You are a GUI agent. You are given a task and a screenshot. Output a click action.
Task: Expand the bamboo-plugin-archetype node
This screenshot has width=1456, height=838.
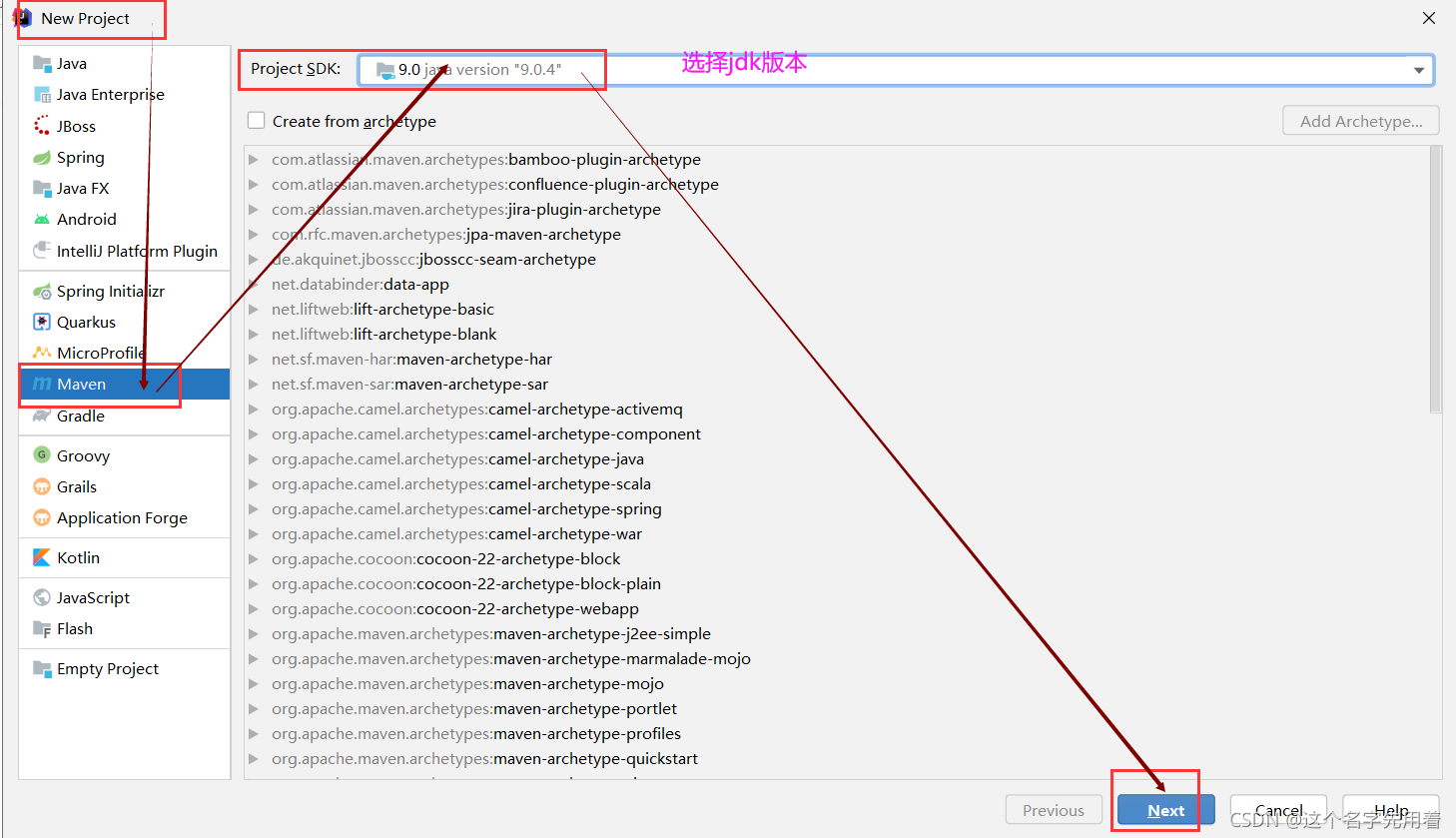[254, 159]
